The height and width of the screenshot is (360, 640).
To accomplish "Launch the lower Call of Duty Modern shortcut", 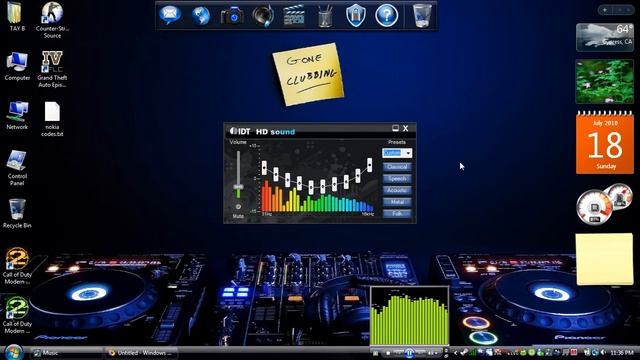I will pos(17,315).
